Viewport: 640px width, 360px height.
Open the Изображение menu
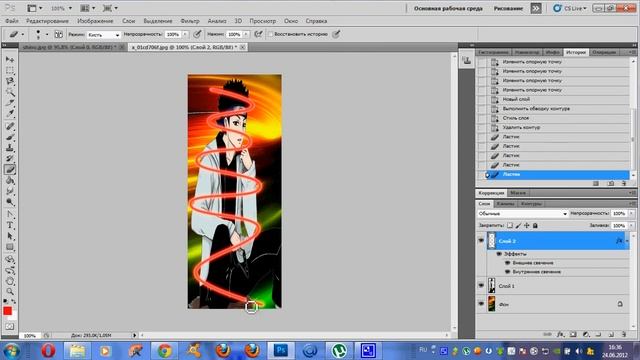pos(95,21)
